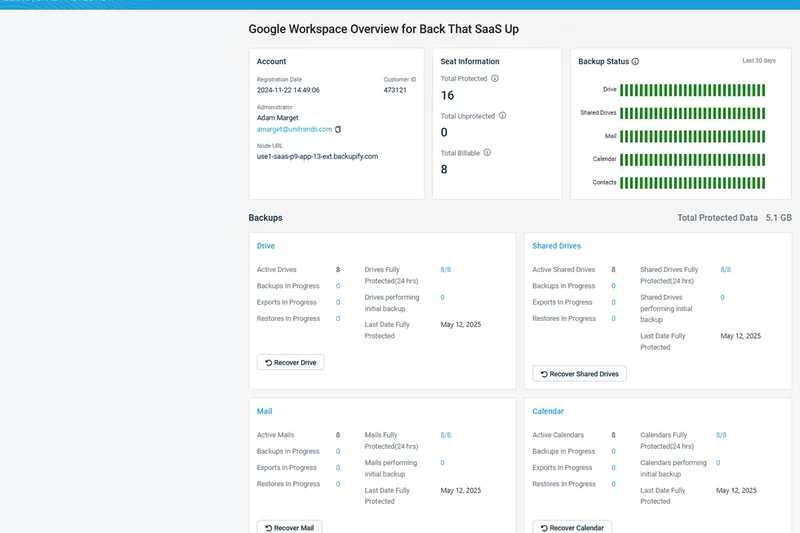This screenshot has width=800, height=533.
Task: Click Shared Drives performing initial backup count 0
Action: click(722, 297)
